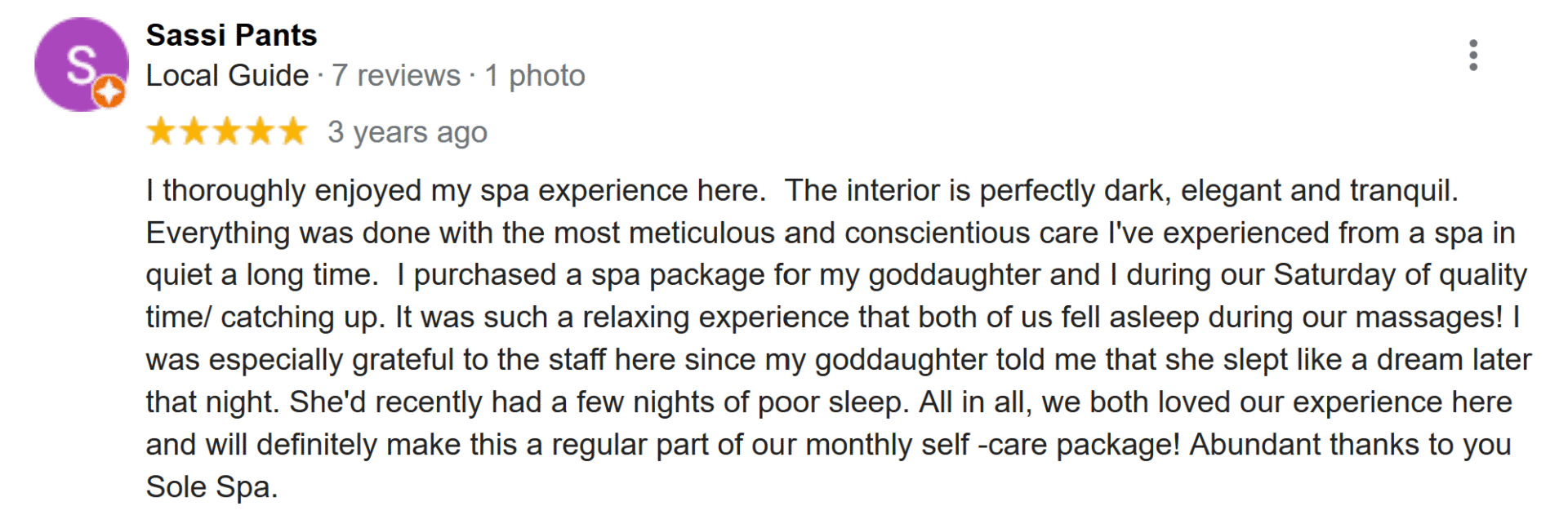
Task: Click the third gold rating star
Action: (227, 131)
